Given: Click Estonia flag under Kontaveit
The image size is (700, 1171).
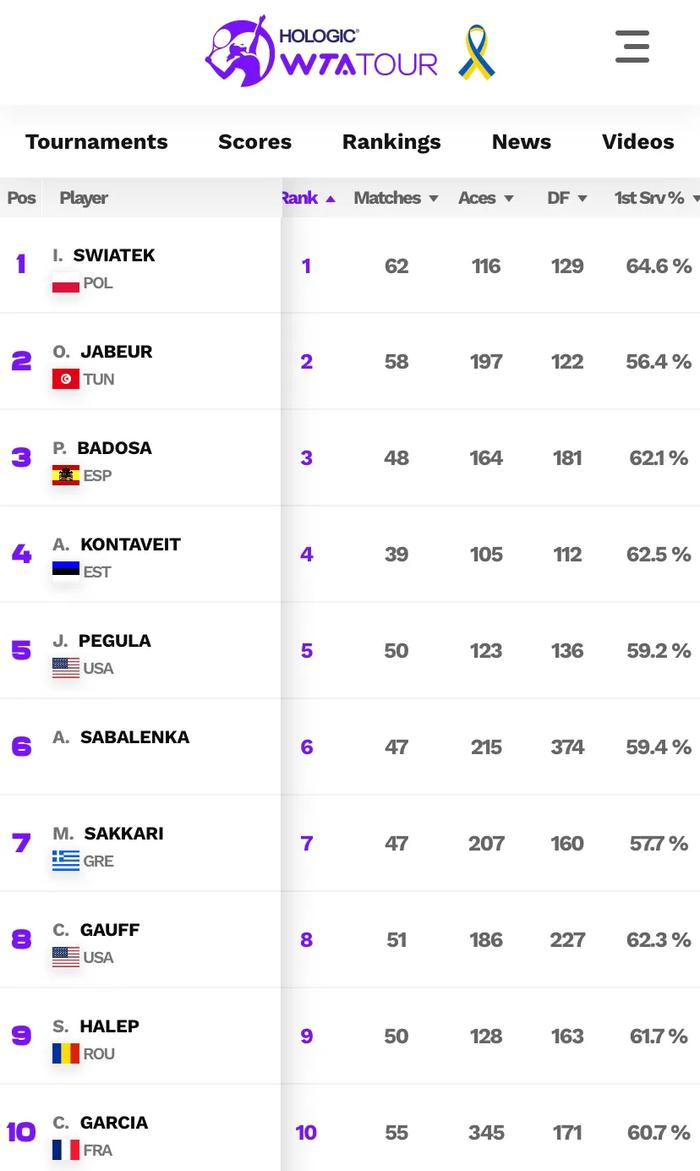Looking at the screenshot, I should (66, 571).
